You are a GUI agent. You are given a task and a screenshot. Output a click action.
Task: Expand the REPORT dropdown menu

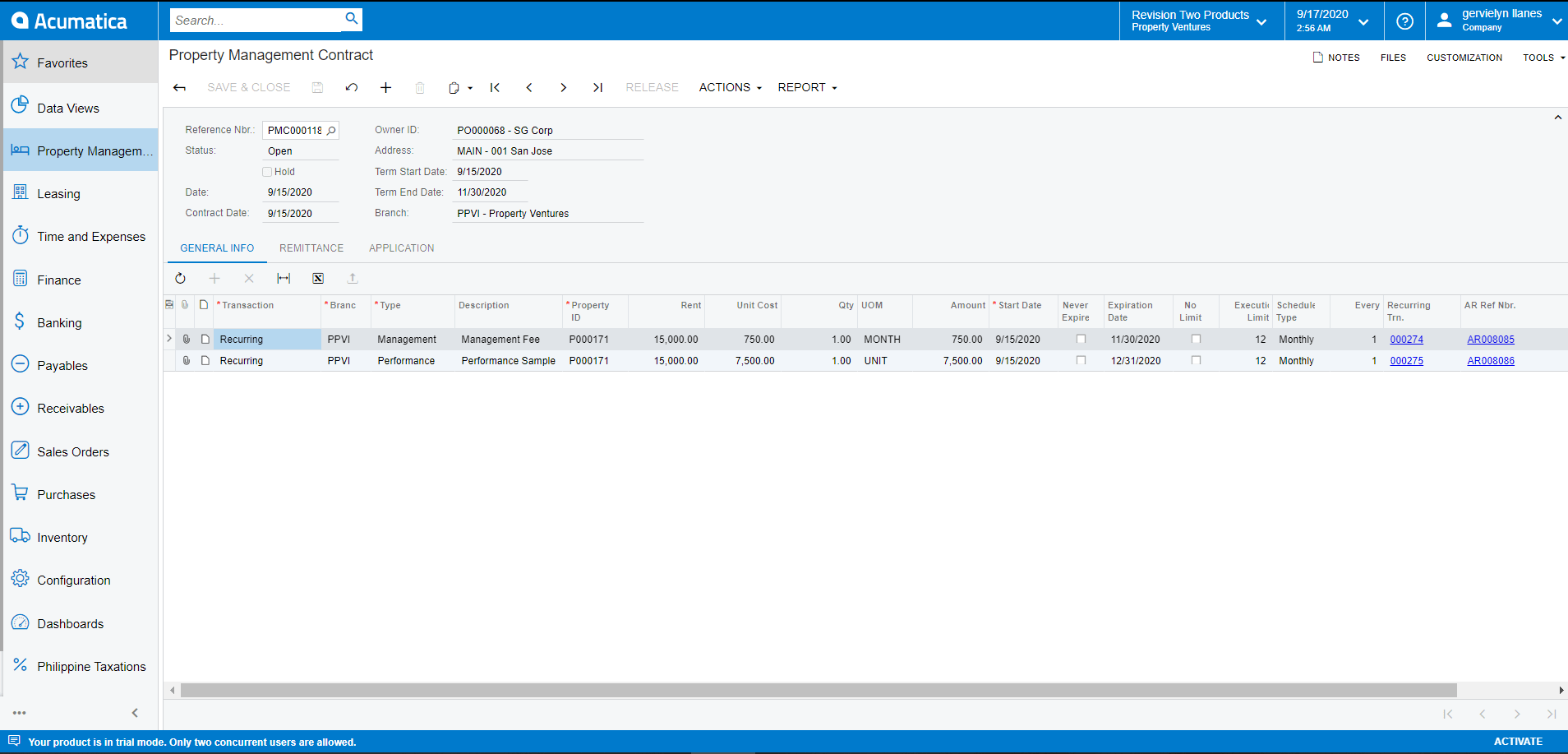[808, 88]
